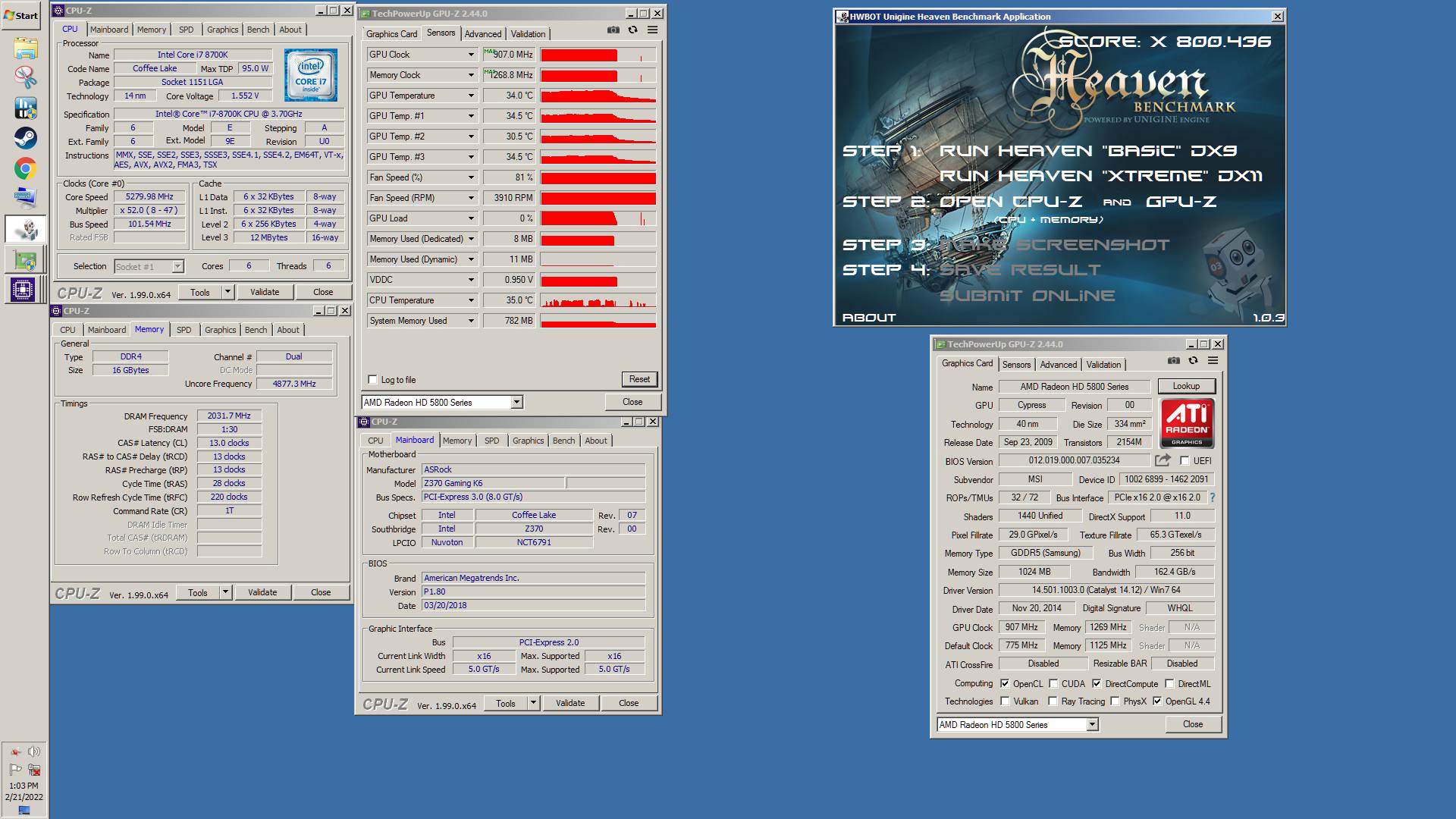Open the On-Screen Keyboard taskbar icon

[25, 198]
